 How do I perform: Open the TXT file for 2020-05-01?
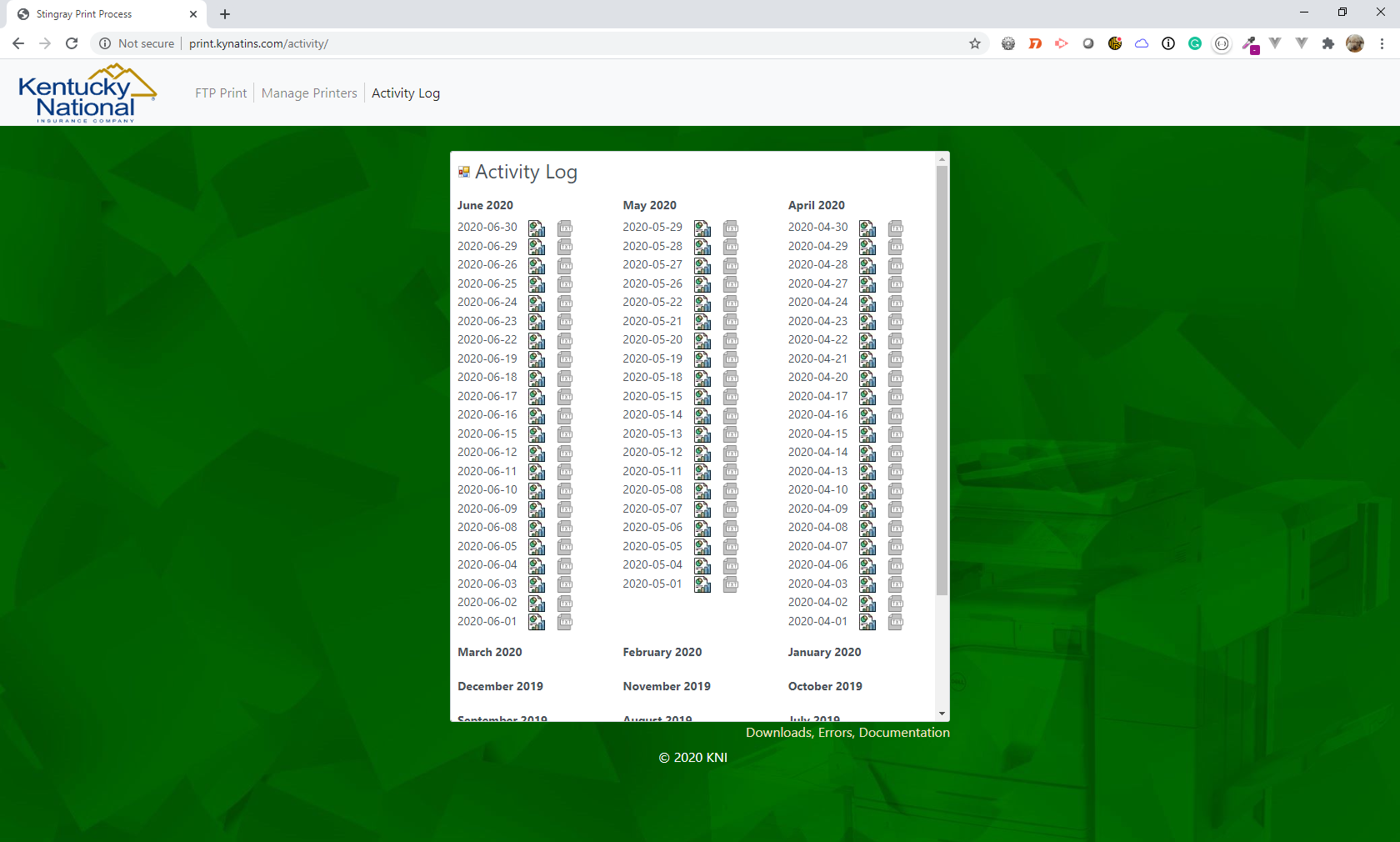click(x=731, y=584)
